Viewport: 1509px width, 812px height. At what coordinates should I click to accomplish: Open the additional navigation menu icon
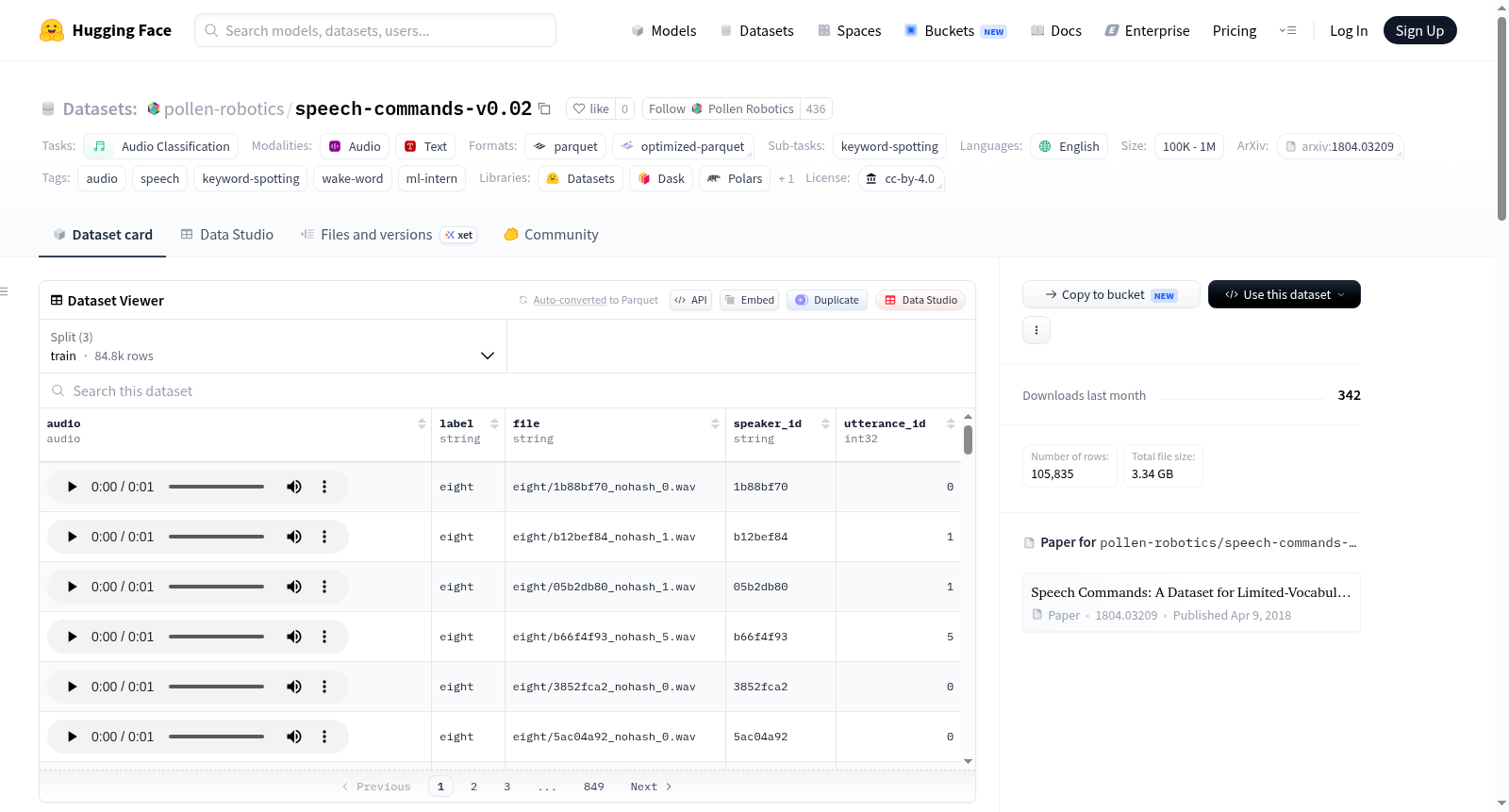point(1287,30)
